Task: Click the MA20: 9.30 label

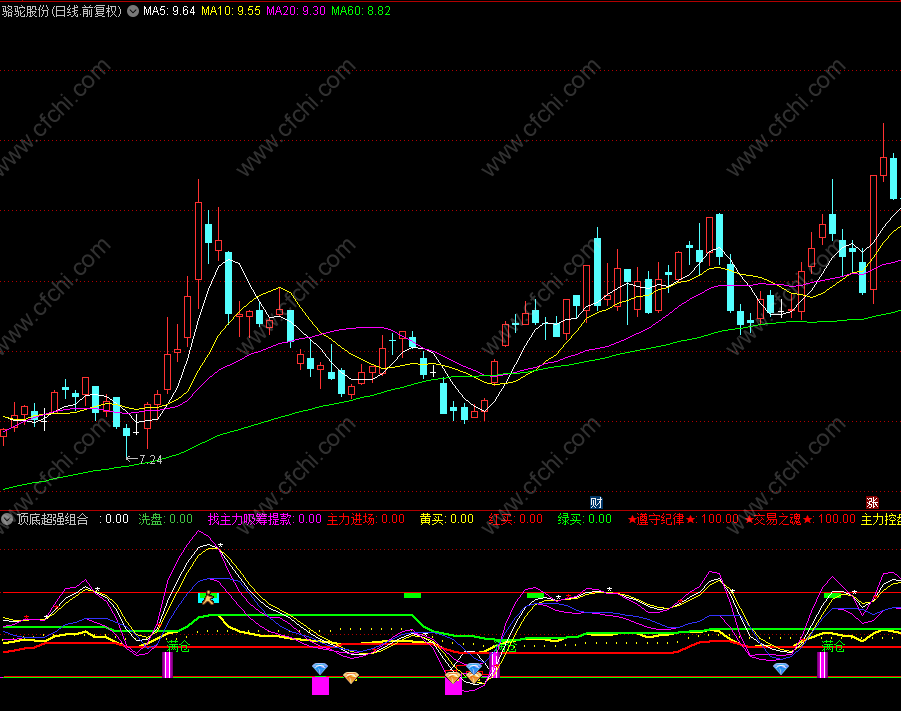Action: pos(296,11)
